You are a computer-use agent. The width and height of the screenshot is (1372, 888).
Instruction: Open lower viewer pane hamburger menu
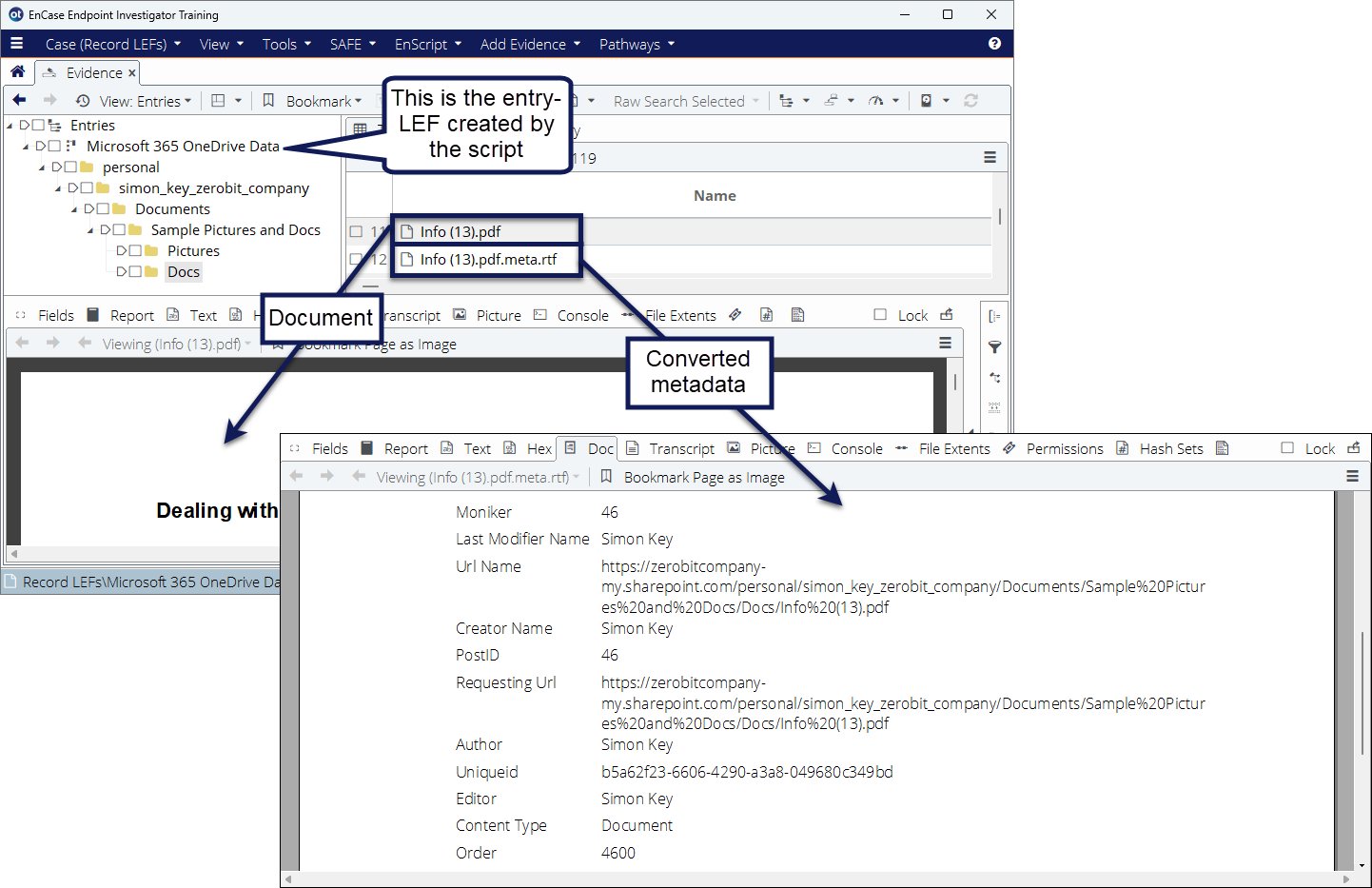tap(1352, 476)
